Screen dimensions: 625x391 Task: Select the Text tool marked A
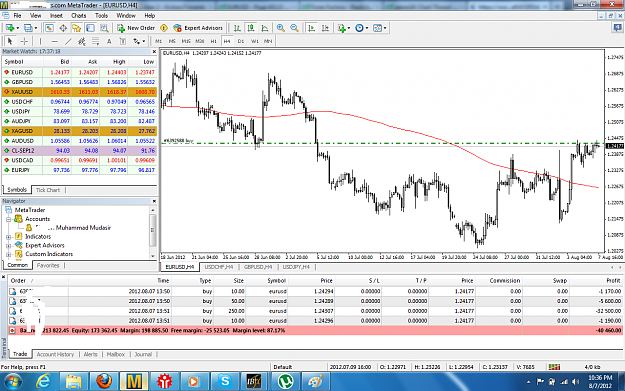coord(109,41)
